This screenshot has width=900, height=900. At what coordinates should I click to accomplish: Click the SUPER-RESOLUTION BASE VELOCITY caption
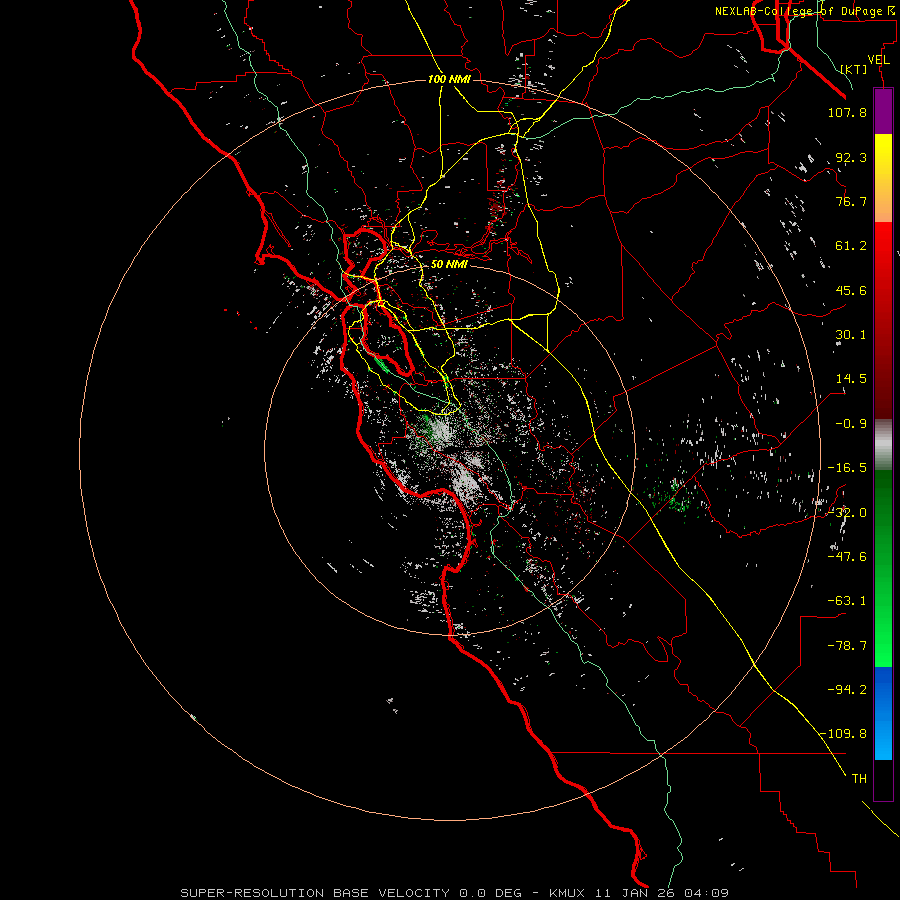click(317, 893)
